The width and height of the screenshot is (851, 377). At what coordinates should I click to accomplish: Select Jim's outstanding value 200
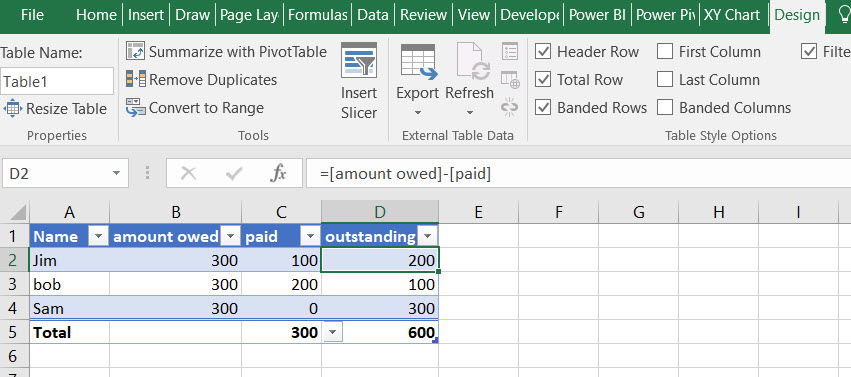tap(380, 260)
